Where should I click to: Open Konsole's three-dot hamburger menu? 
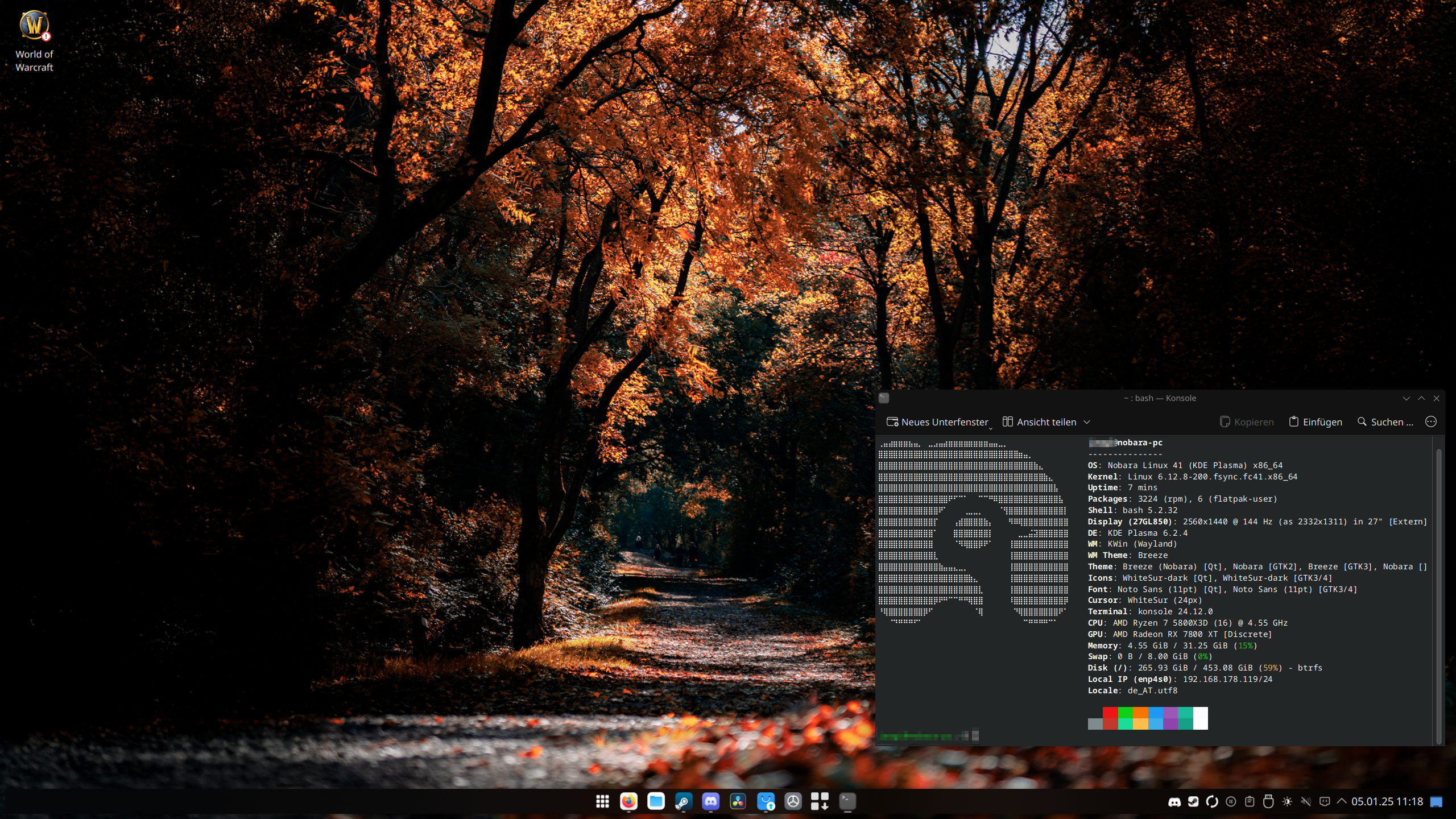[1431, 421]
